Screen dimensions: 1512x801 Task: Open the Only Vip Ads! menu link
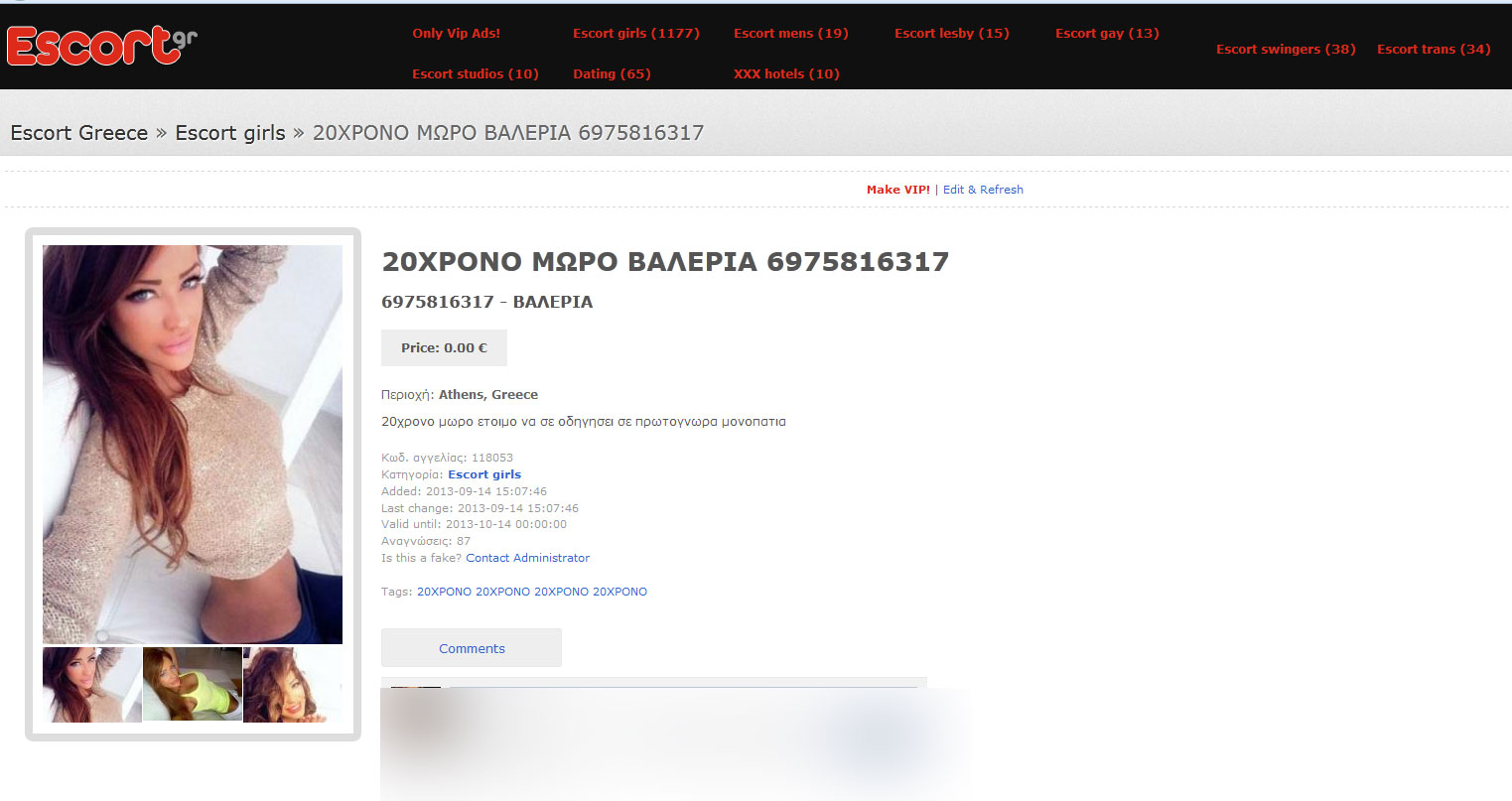[x=456, y=33]
